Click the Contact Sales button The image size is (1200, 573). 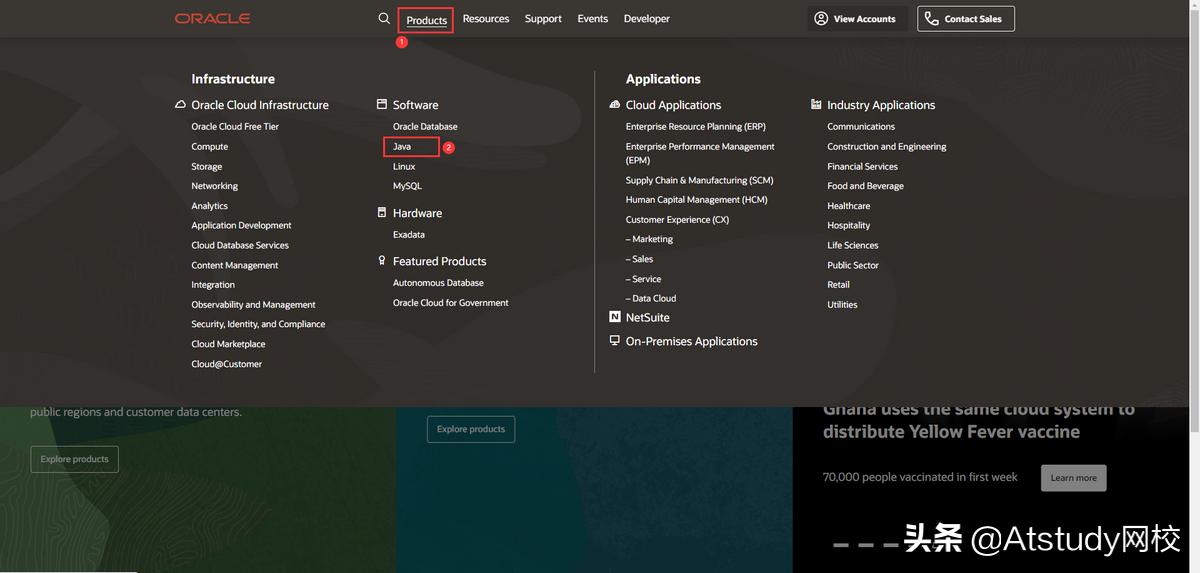965,19
